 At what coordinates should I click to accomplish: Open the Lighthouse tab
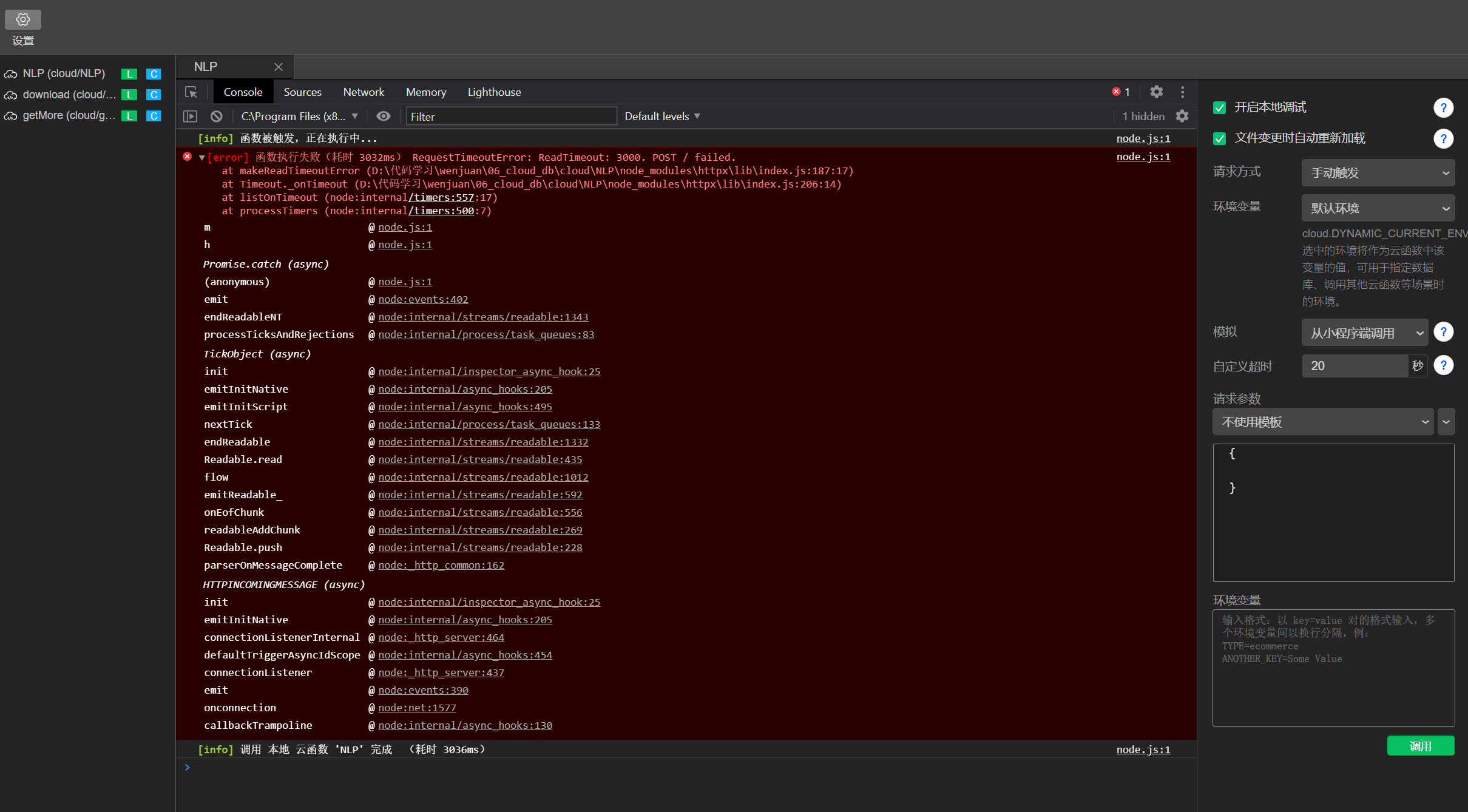[494, 92]
